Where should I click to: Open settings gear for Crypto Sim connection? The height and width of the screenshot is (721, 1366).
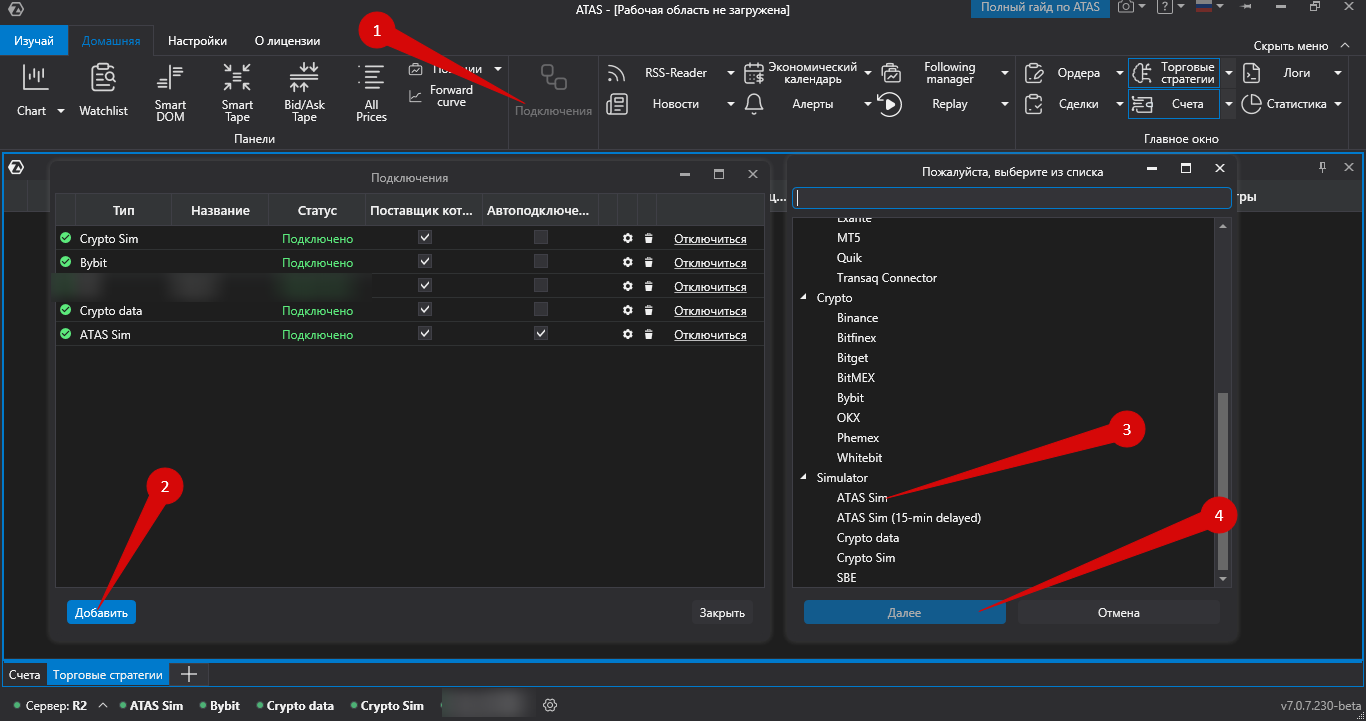coord(628,239)
